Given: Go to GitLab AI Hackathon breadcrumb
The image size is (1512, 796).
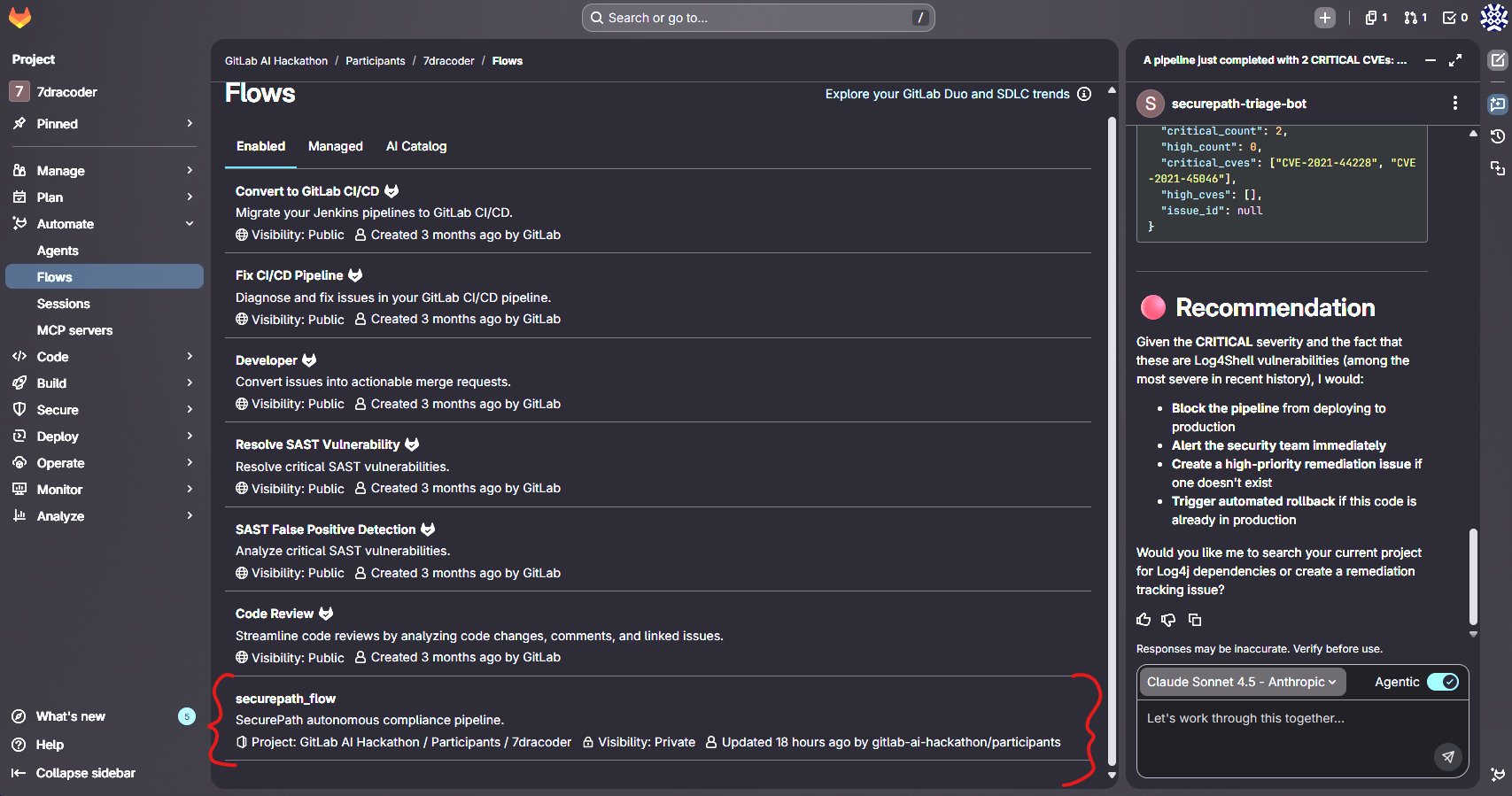Looking at the screenshot, I should click(276, 61).
